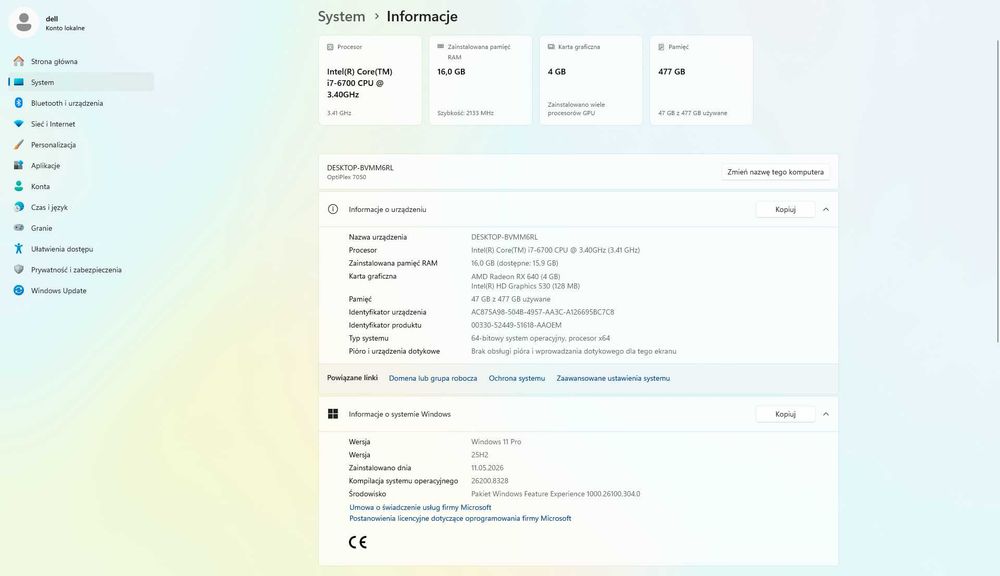Click the Identyfikator urządzenia value

(542, 312)
